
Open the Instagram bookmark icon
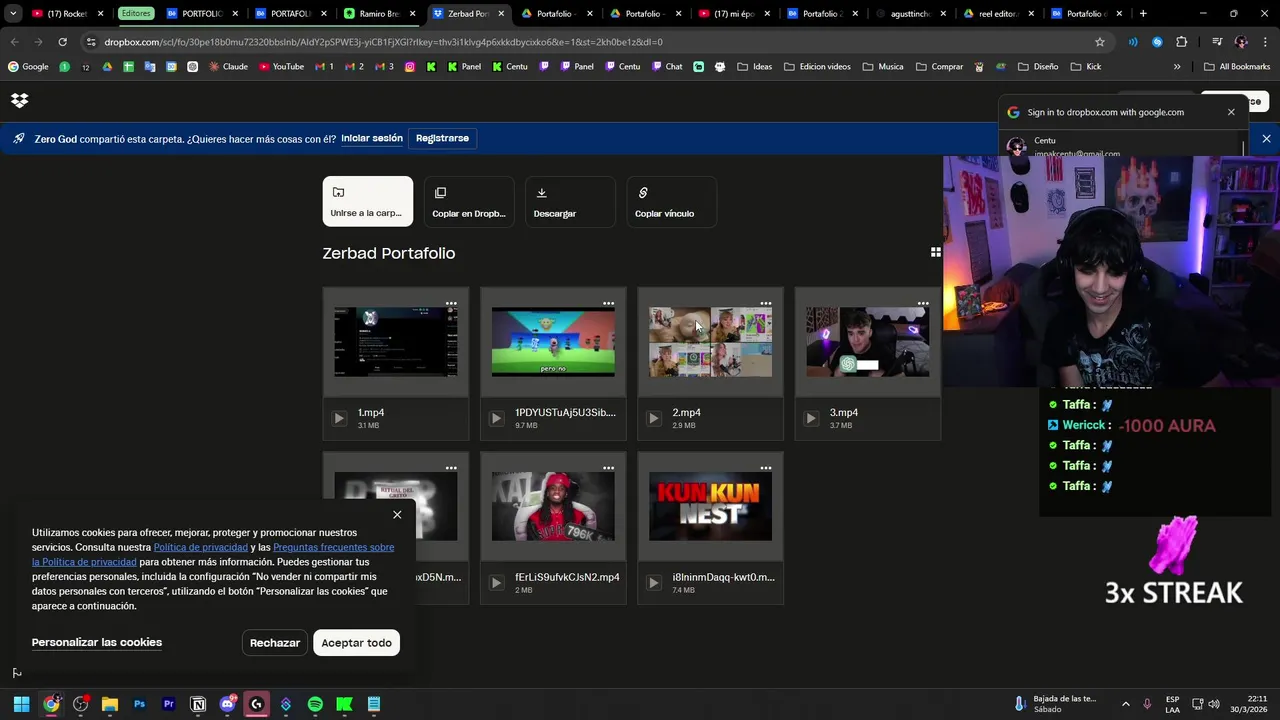(x=410, y=67)
